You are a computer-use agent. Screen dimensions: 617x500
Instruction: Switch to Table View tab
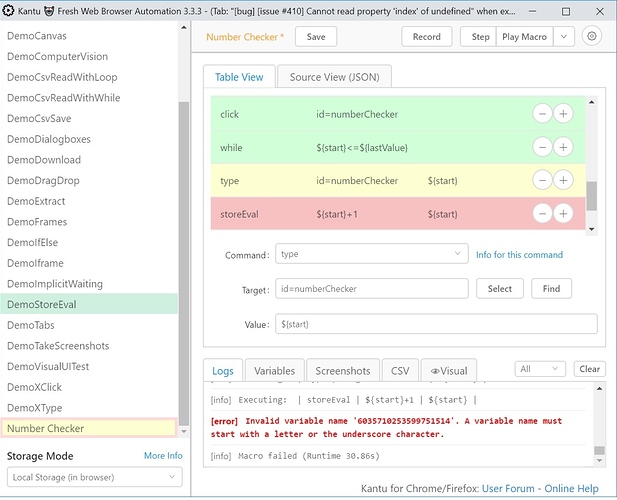tap(239, 77)
